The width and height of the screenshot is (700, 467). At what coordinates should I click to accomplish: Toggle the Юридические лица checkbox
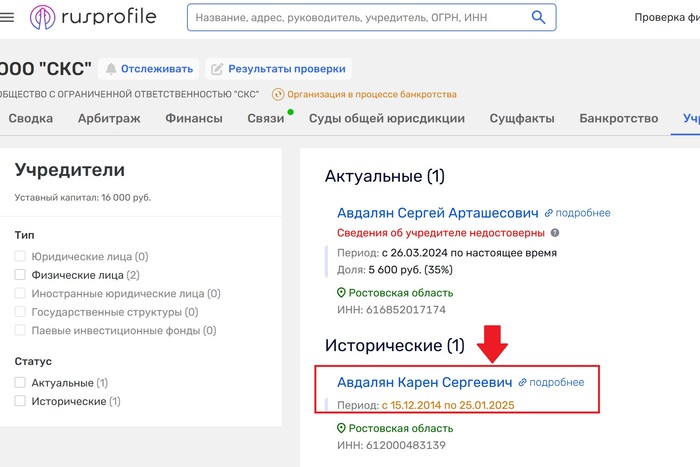click(20, 256)
